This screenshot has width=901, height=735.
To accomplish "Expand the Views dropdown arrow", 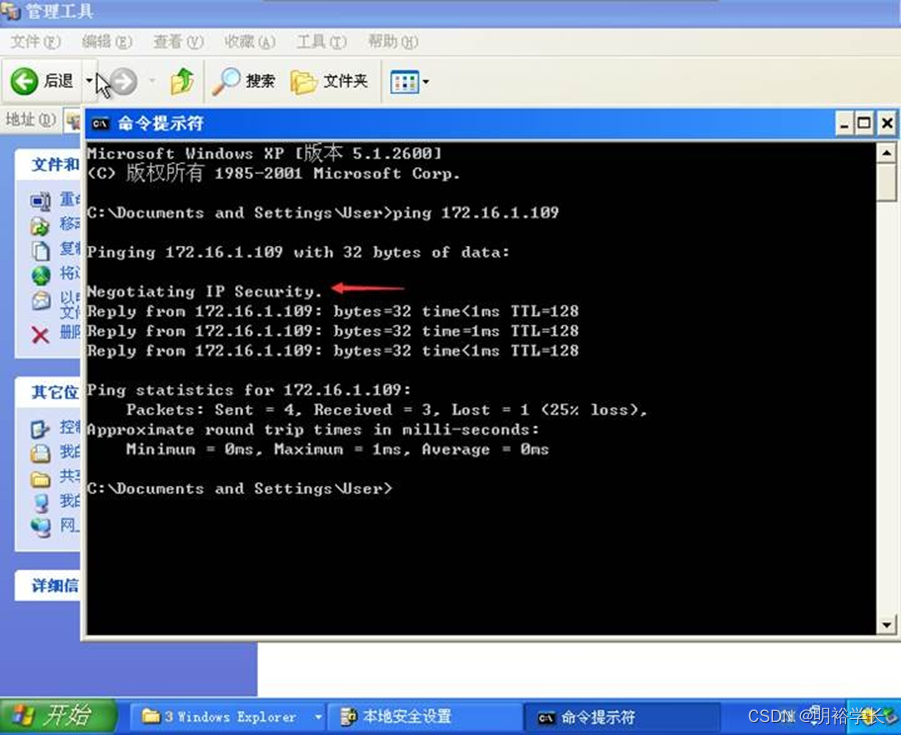I will pyautogui.click(x=426, y=82).
